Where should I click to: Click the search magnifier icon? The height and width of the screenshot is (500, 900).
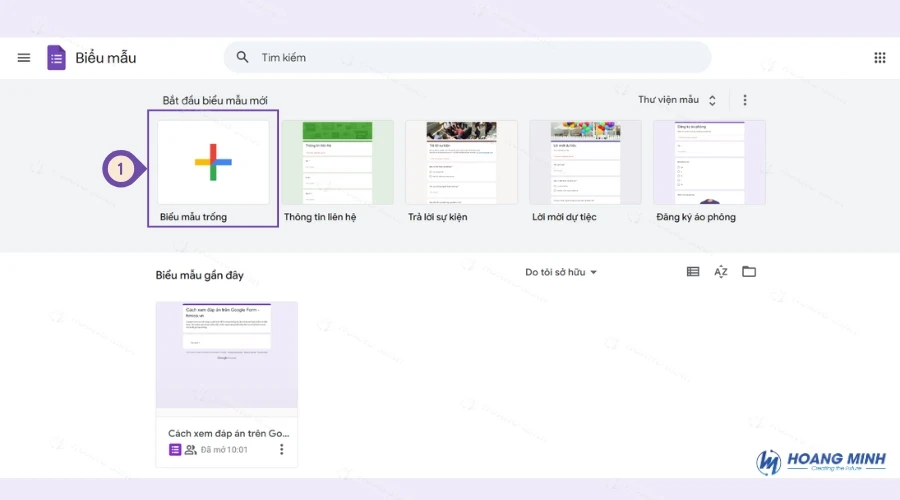click(x=242, y=57)
